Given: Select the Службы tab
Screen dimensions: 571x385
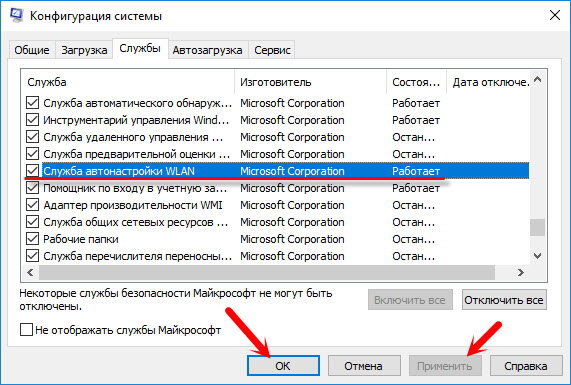Looking at the screenshot, I should [140, 48].
